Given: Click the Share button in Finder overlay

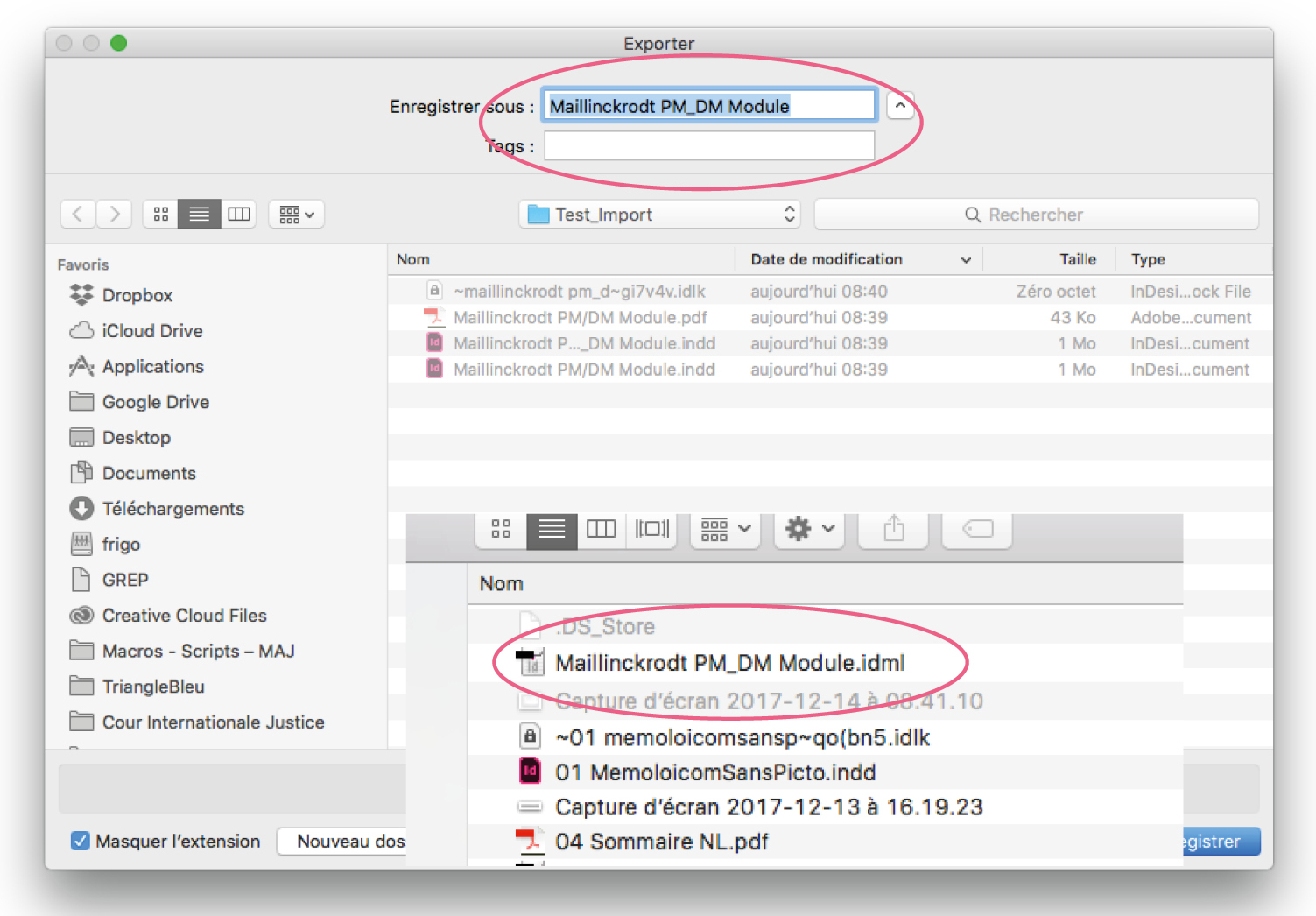Looking at the screenshot, I should 893,529.
